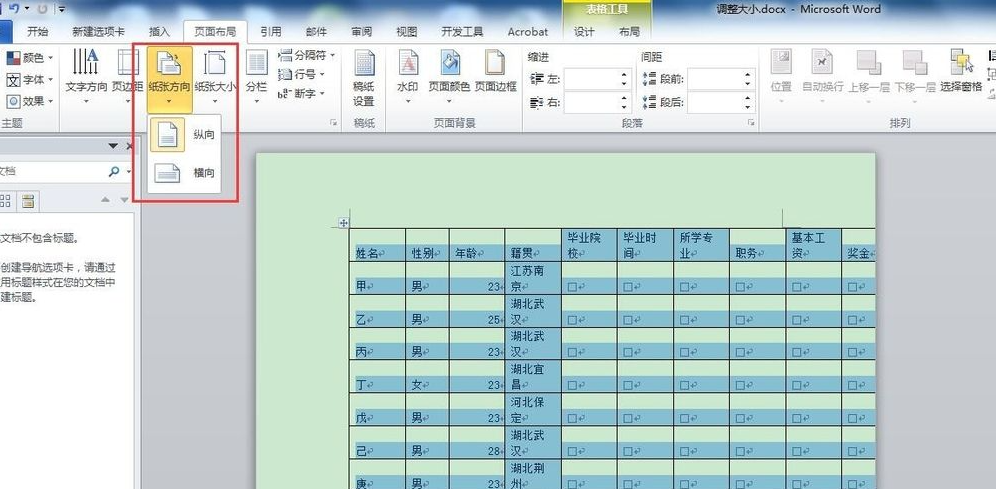Click the grayed Redo icon in quick access toolbar
The width and height of the screenshot is (996, 489).
point(44,9)
